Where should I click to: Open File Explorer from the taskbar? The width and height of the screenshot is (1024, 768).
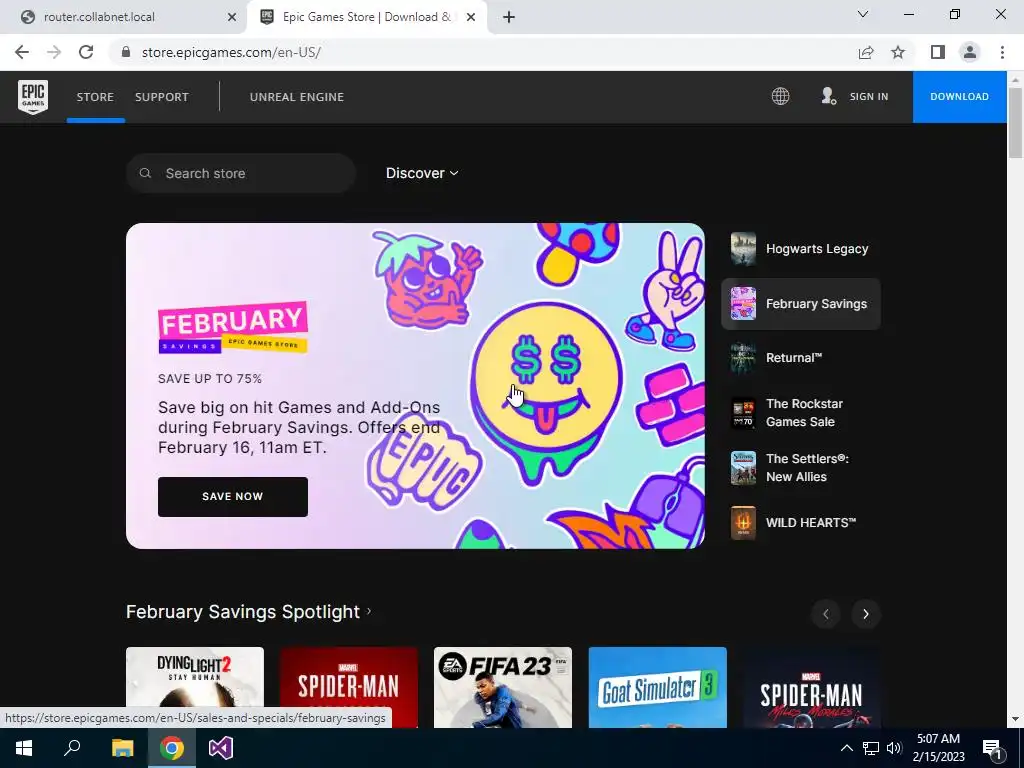click(x=122, y=748)
